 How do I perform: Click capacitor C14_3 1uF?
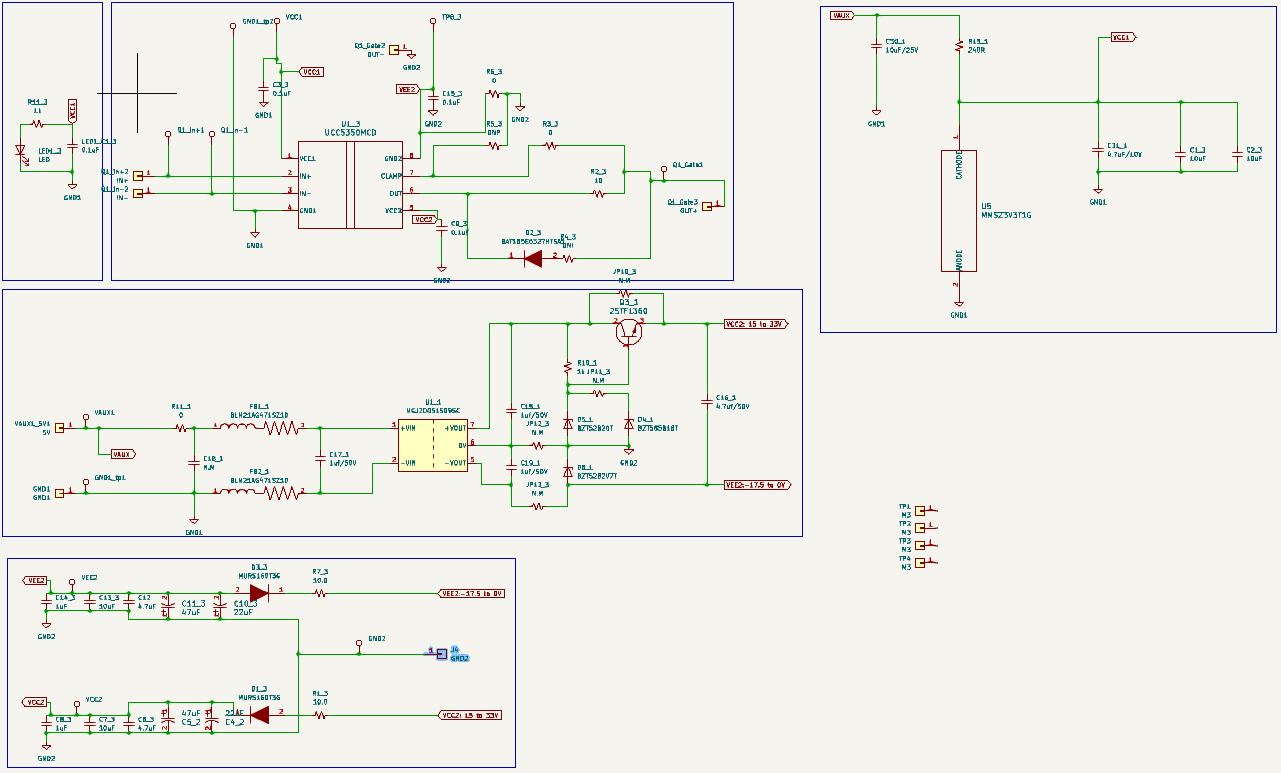[x=46, y=603]
